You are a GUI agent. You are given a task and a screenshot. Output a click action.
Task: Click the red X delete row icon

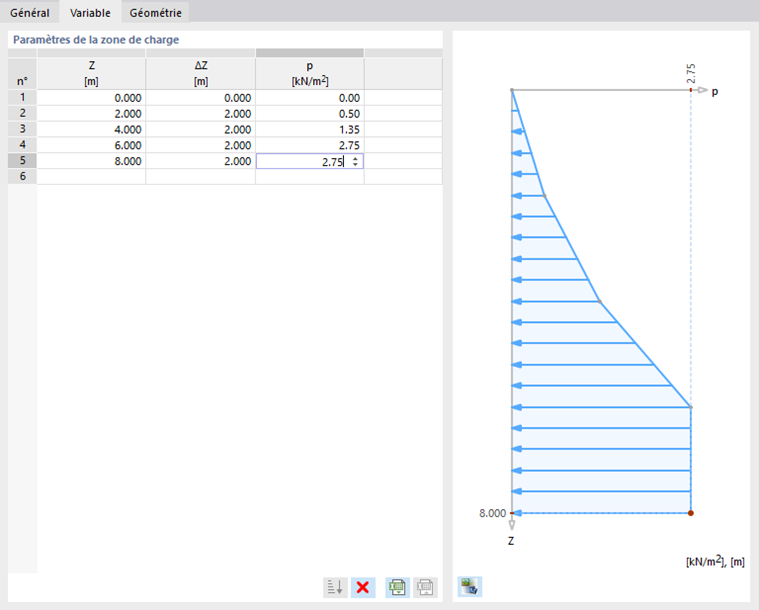pos(363,587)
